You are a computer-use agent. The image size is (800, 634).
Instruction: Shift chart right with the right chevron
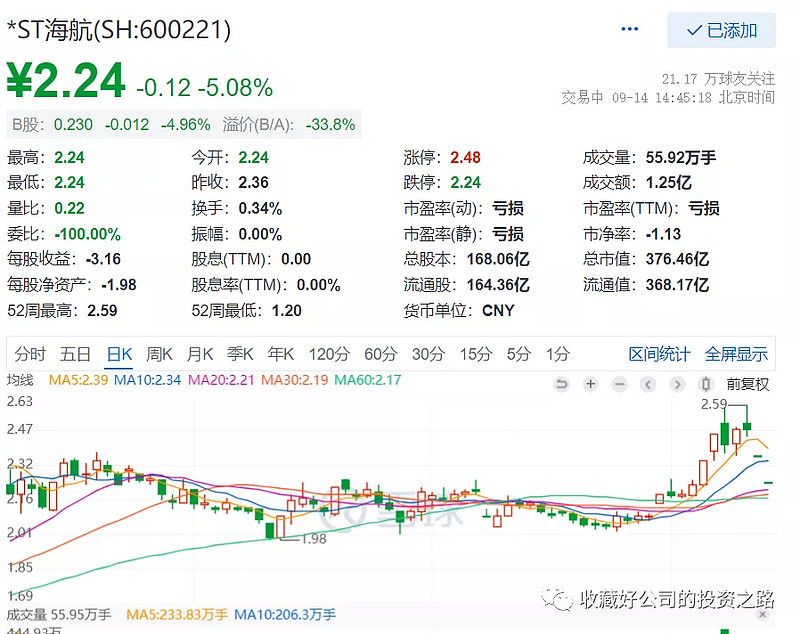click(677, 384)
